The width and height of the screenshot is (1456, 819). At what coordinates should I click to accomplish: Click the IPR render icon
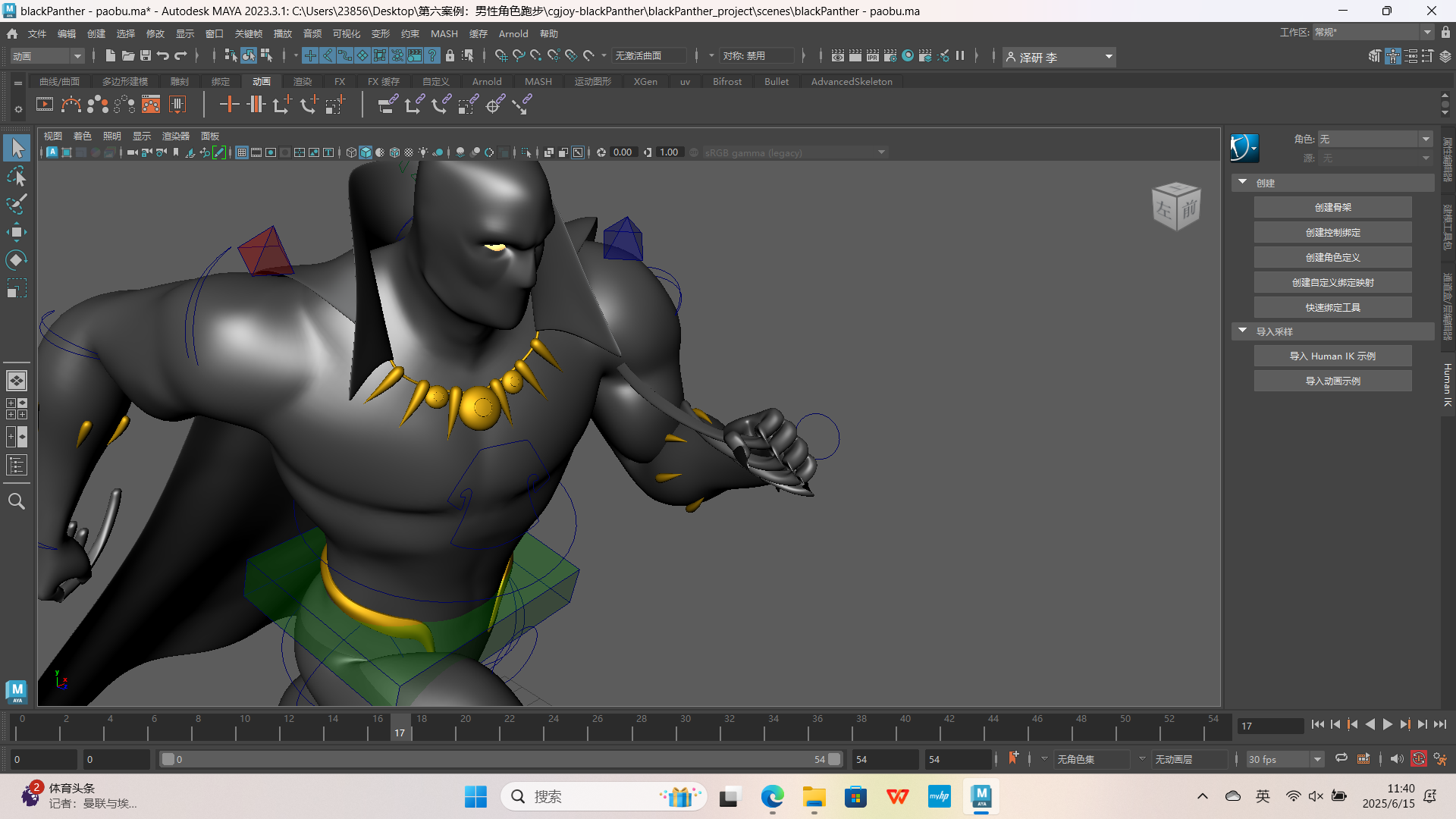point(873,55)
